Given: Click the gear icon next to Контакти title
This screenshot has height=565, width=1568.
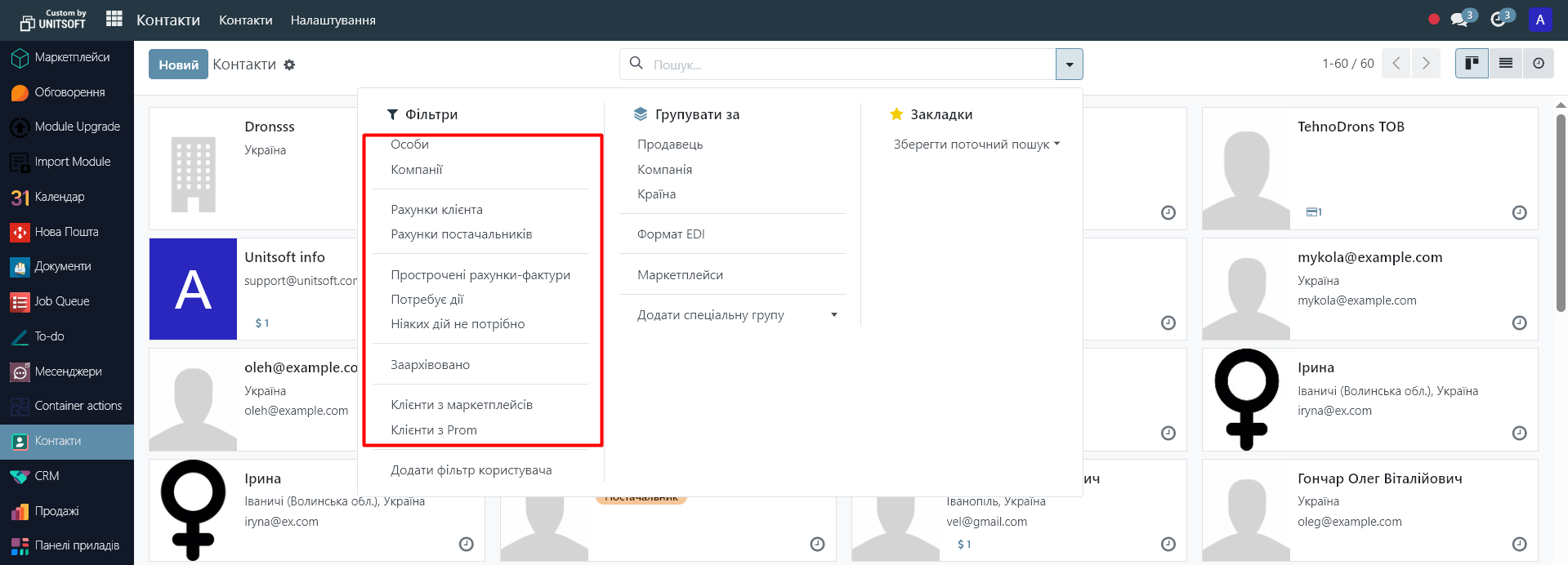Looking at the screenshot, I should [x=289, y=65].
